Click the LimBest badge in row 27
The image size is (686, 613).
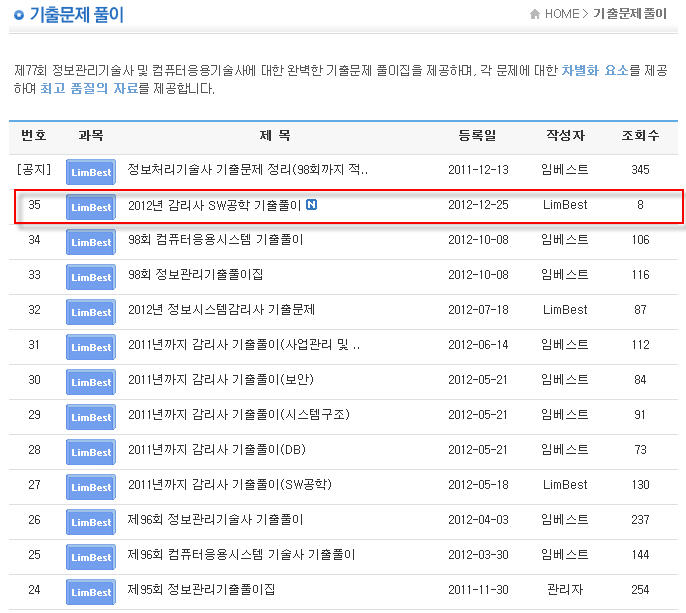[x=91, y=487]
